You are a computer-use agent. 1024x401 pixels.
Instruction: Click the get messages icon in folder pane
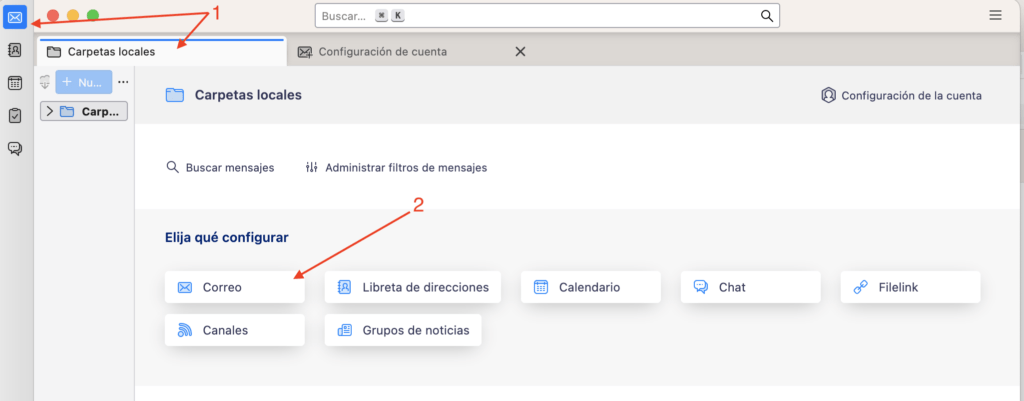[x=45, y=82]
